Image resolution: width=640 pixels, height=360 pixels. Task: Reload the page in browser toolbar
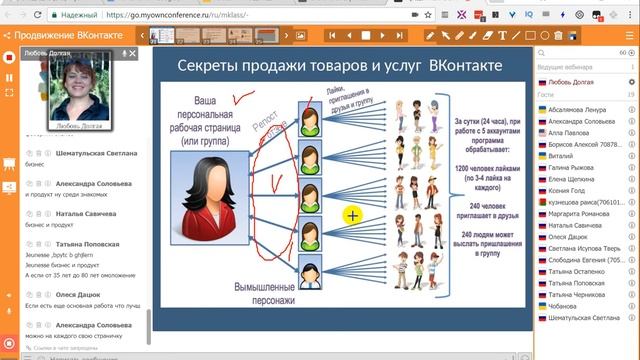click(37, 15)
